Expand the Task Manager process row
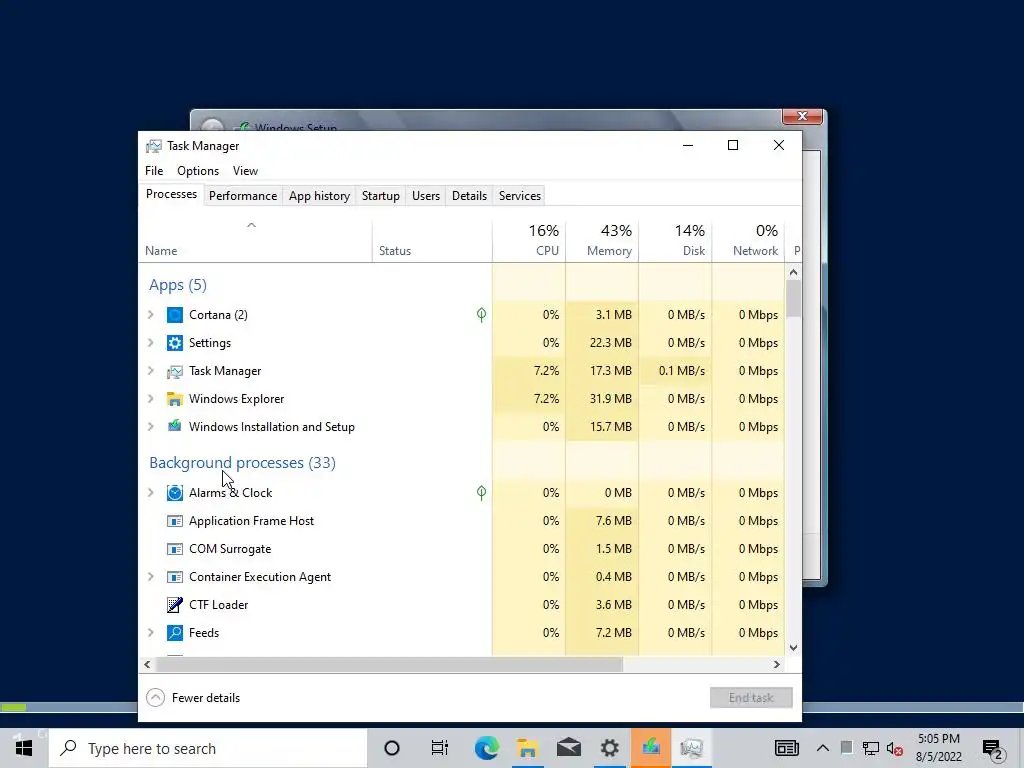 tap(151, 371)
